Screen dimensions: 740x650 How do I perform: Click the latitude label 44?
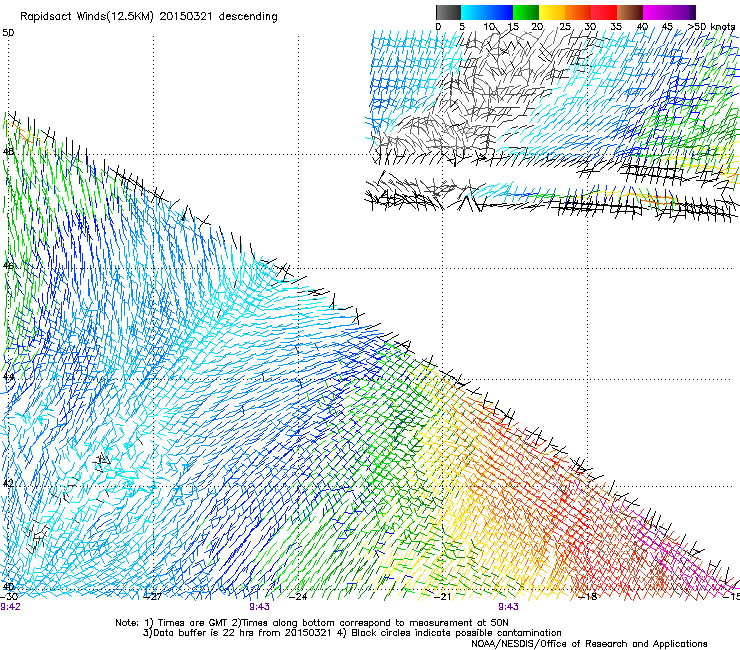8,377
